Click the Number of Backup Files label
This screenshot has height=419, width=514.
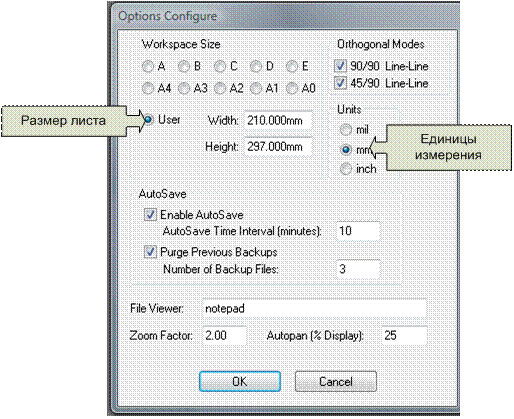221,269
